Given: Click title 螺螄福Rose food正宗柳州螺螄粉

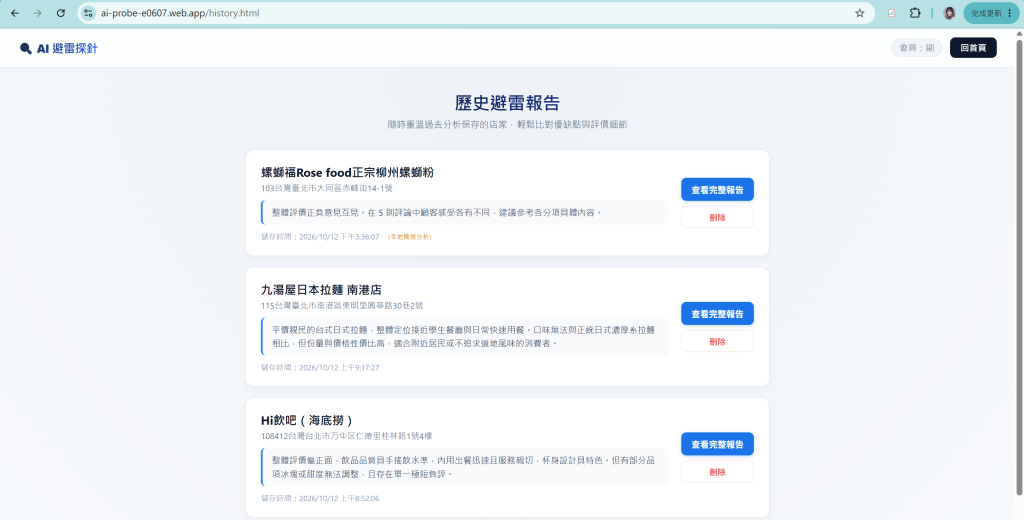Looking at the screenshot, I should click(347, 172).
